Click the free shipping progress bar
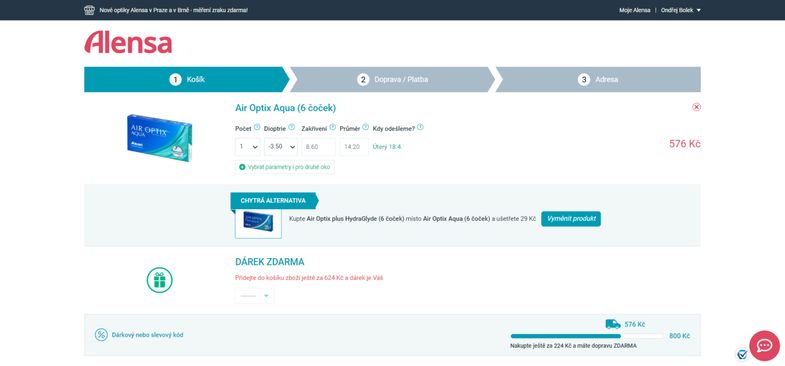The height and width of the screenshot is (366, 785). (587, 336)
